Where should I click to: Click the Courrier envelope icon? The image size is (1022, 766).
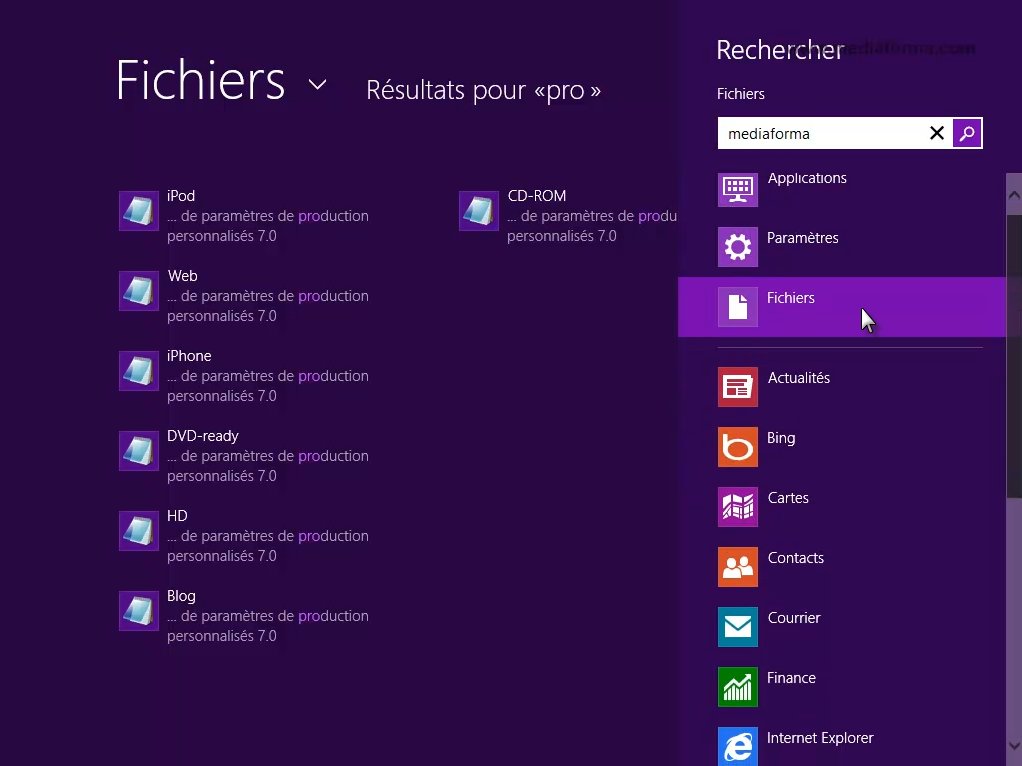point(738,627)
